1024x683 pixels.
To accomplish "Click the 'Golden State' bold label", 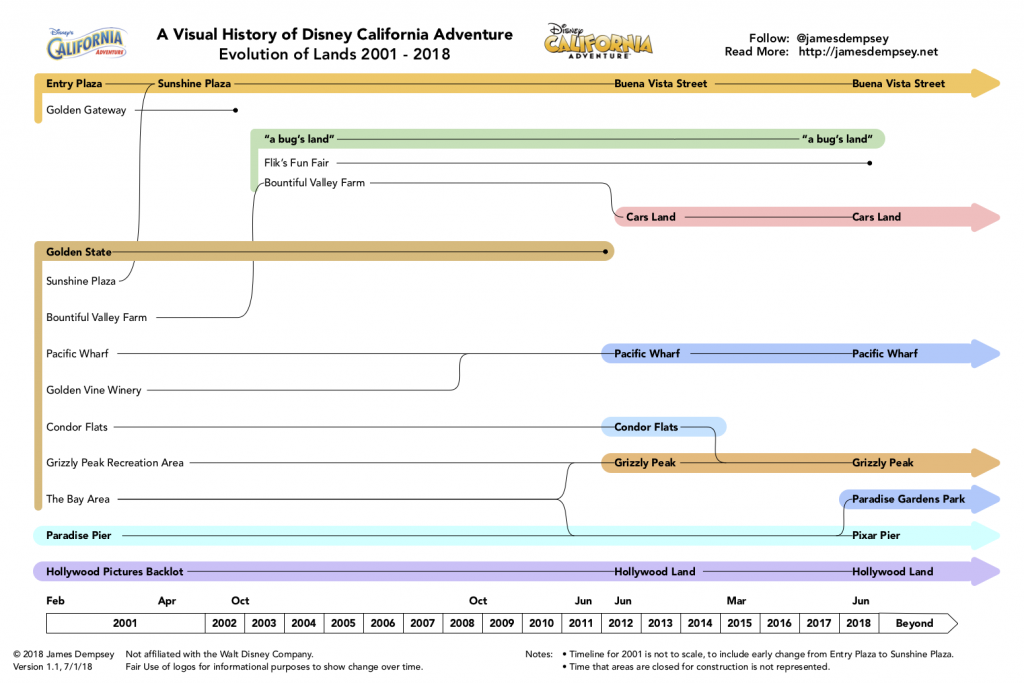I will [78, 252].
